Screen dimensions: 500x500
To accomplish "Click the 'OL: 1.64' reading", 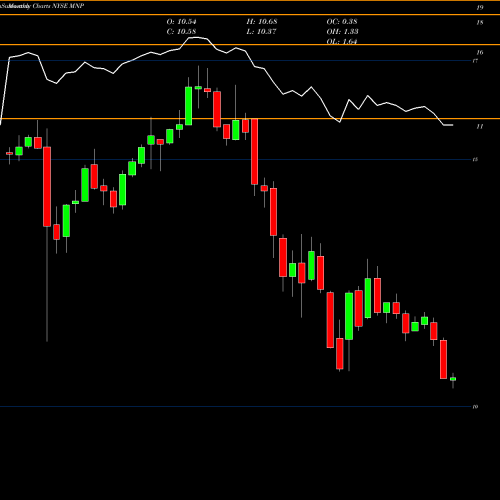I will (x=342, y=42).
